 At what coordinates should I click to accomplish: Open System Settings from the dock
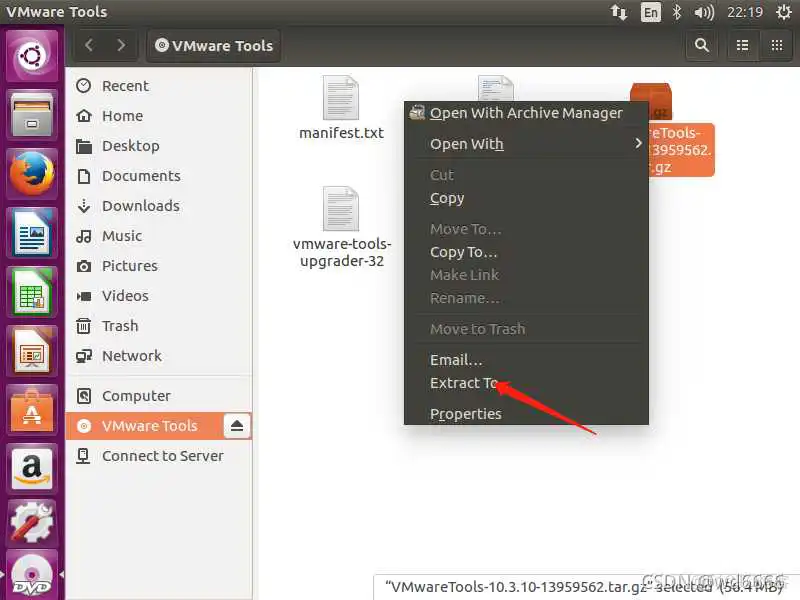[x=30, y=520]
